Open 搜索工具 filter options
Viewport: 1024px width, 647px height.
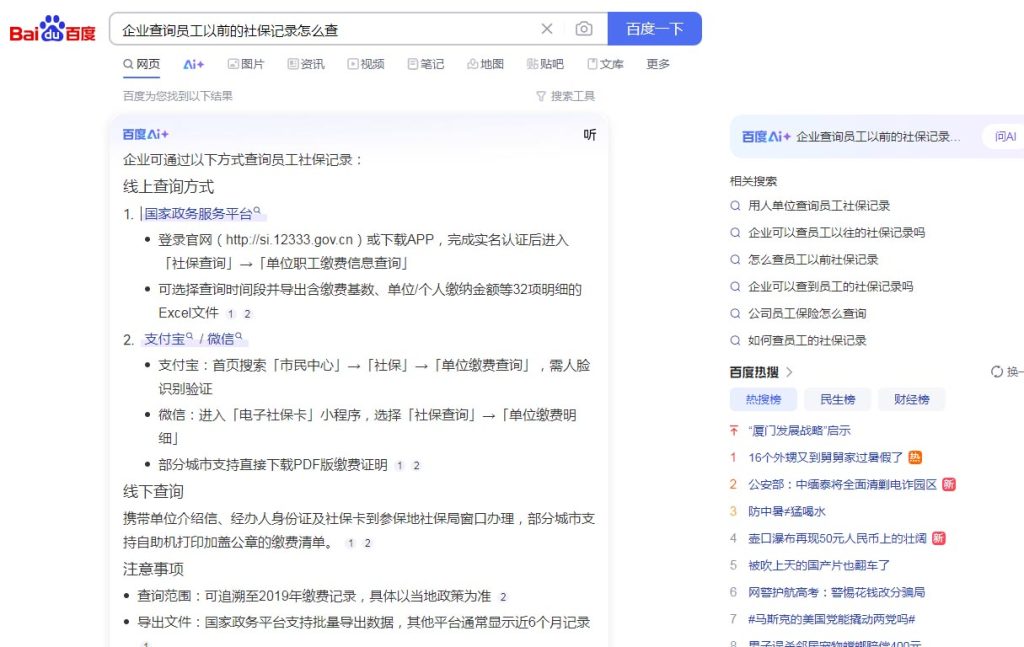(566, 96)
